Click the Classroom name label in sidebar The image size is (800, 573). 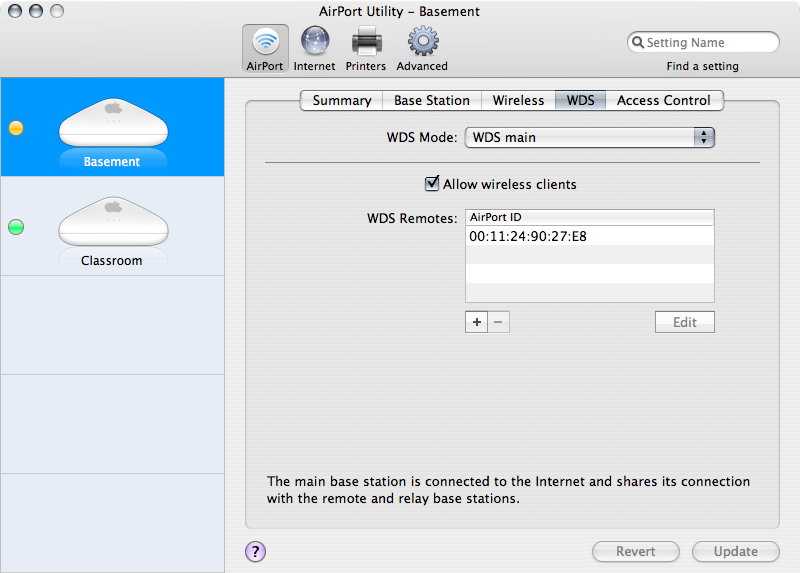(x=112, y=261)
